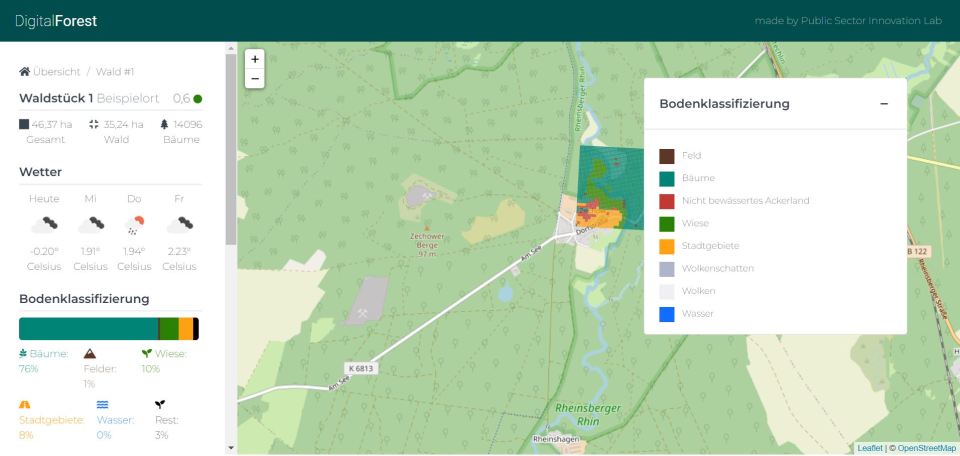Click the total area square icon
960x456 pixels.
25,124
